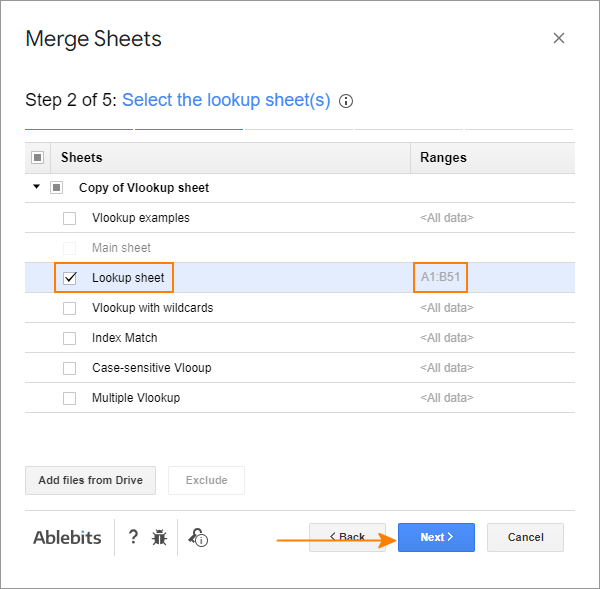This screenshot has height=589, width=600.
Task: Select the Index Match row label
Action: [125, 338]
